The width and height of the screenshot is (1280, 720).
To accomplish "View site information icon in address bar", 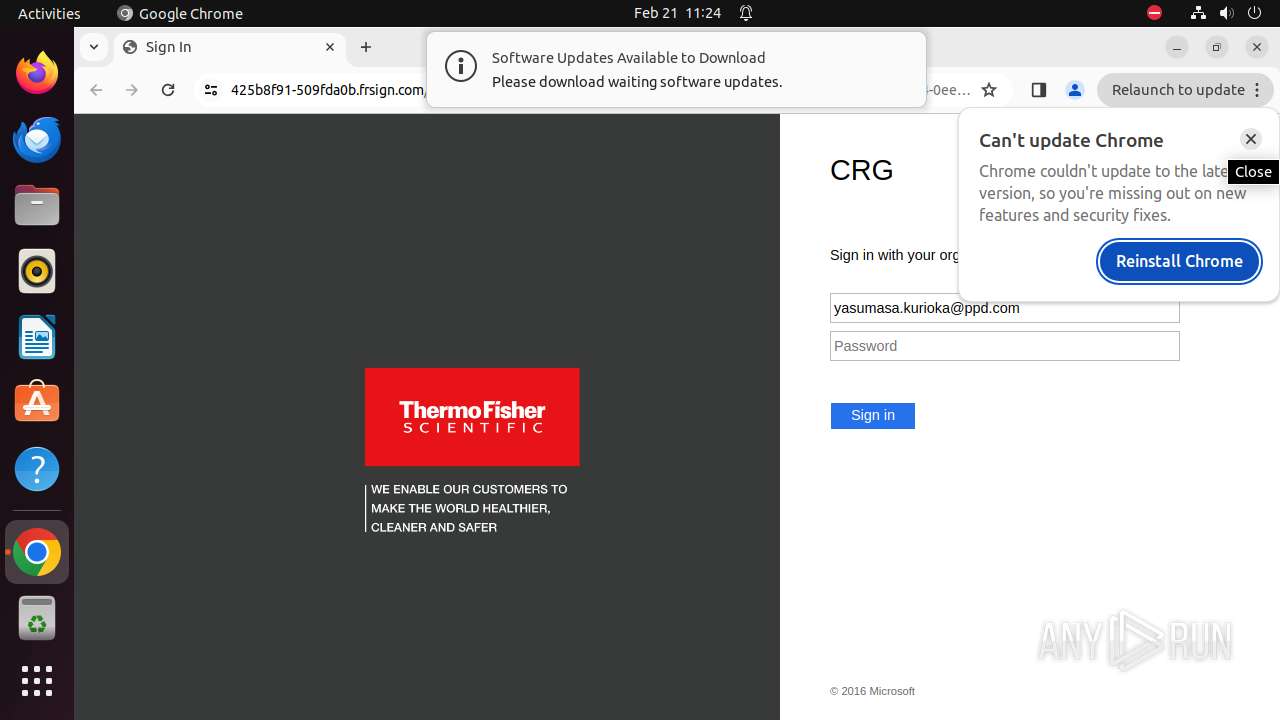I will click(x=210, y=90).
